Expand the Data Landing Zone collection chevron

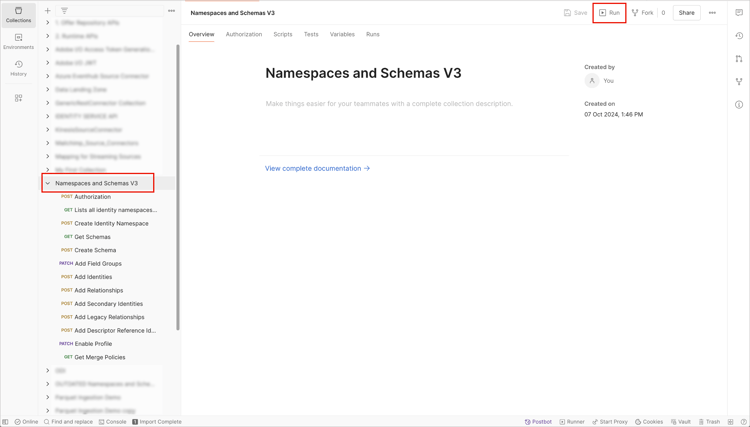click(47, 89)
